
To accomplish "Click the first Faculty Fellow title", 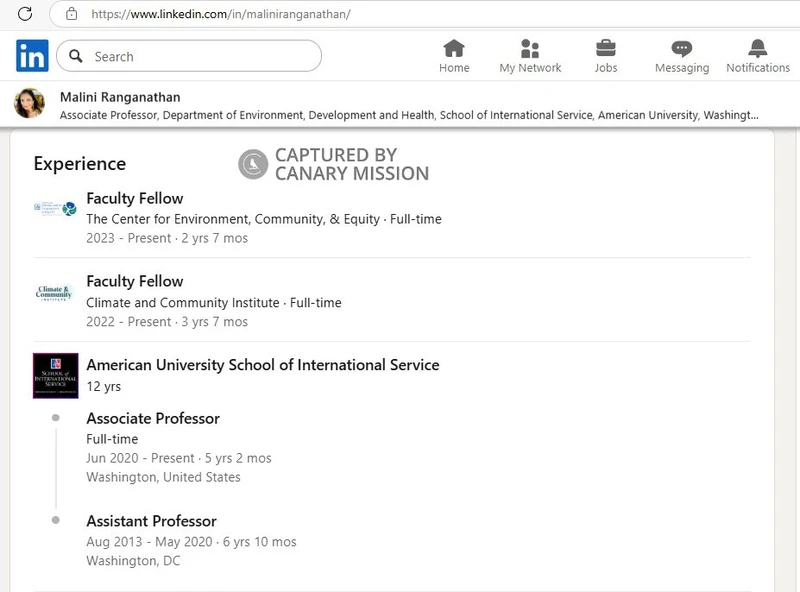I will (135, 198).
